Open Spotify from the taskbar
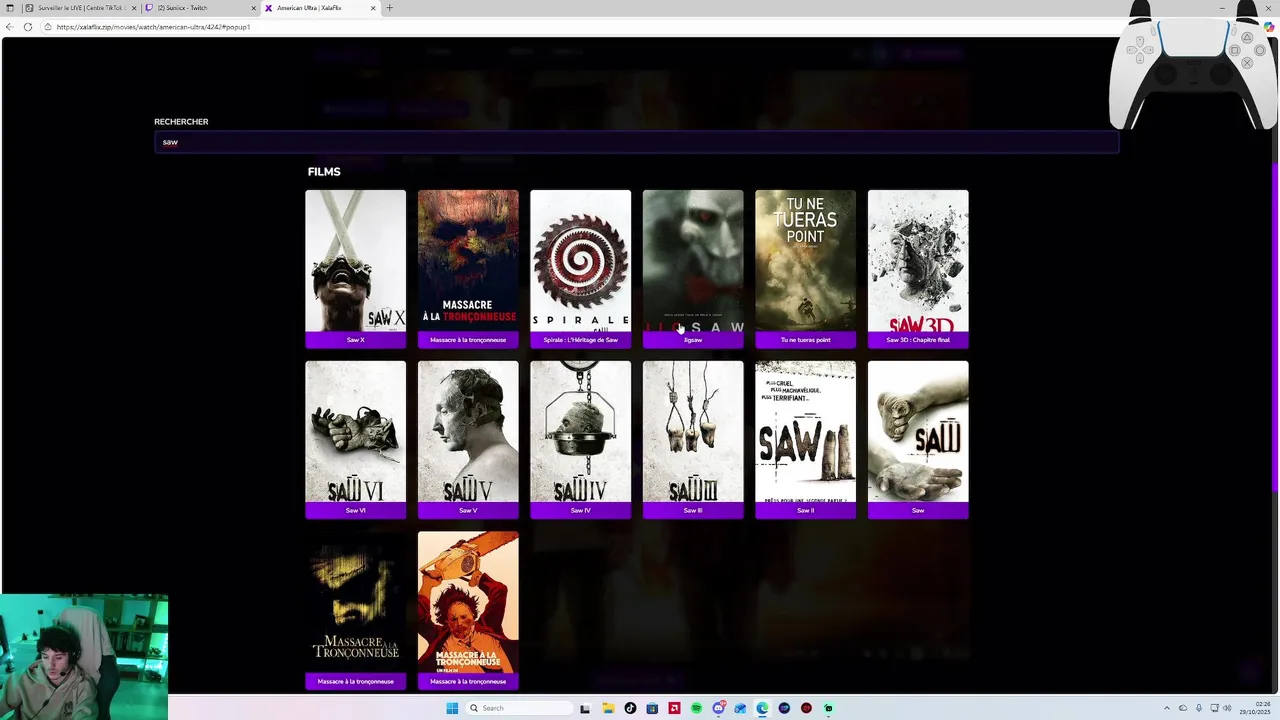The width and height of the screenshot is (1280, 720). tap(696, 708)
